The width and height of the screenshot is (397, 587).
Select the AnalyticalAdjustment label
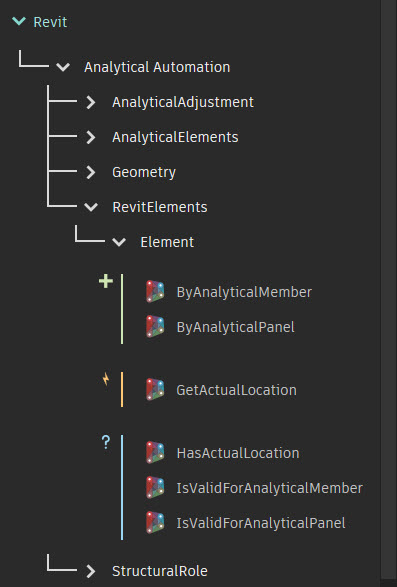coord(183,102)
